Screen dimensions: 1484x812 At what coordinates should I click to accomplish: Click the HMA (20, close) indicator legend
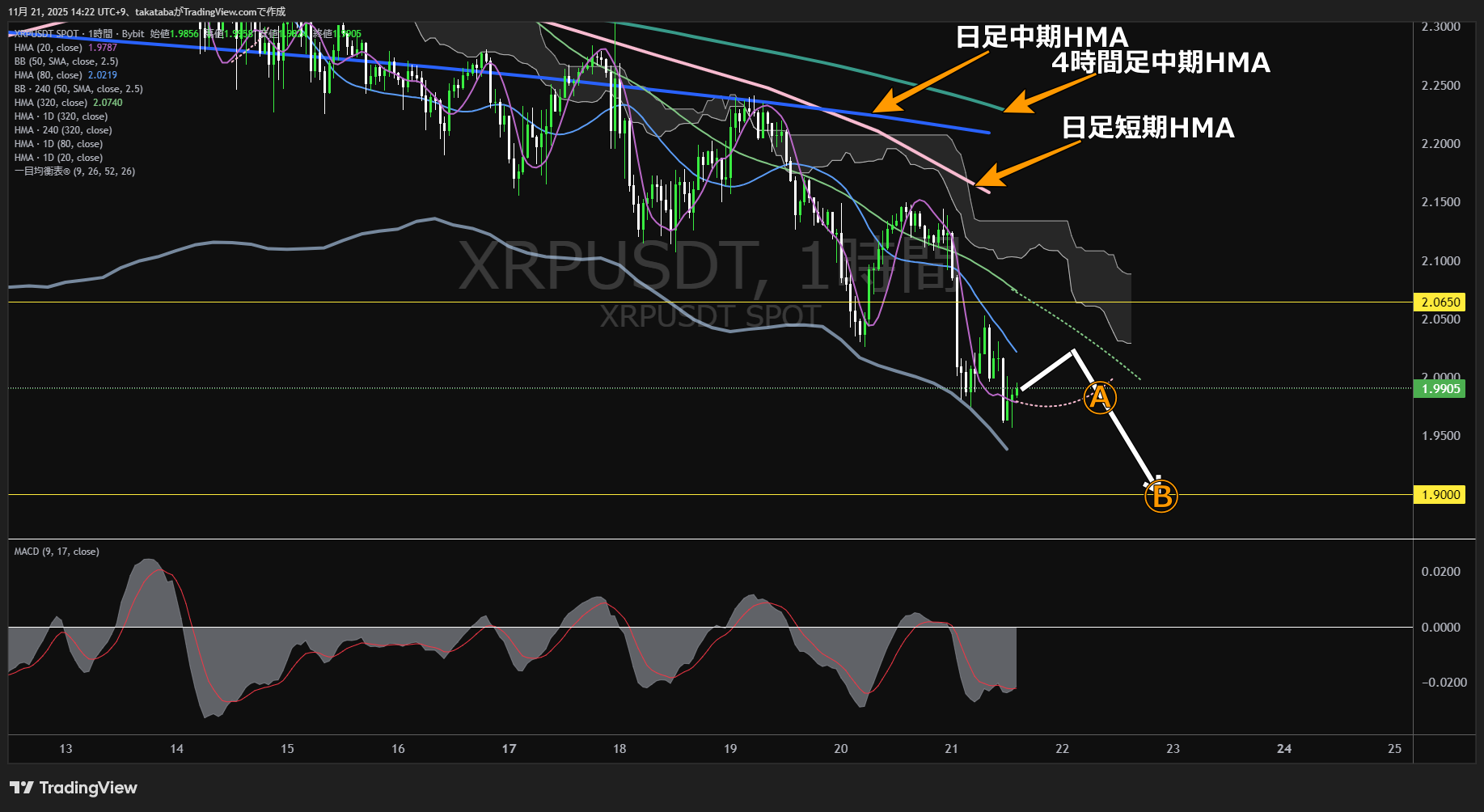tap(49, 48)
